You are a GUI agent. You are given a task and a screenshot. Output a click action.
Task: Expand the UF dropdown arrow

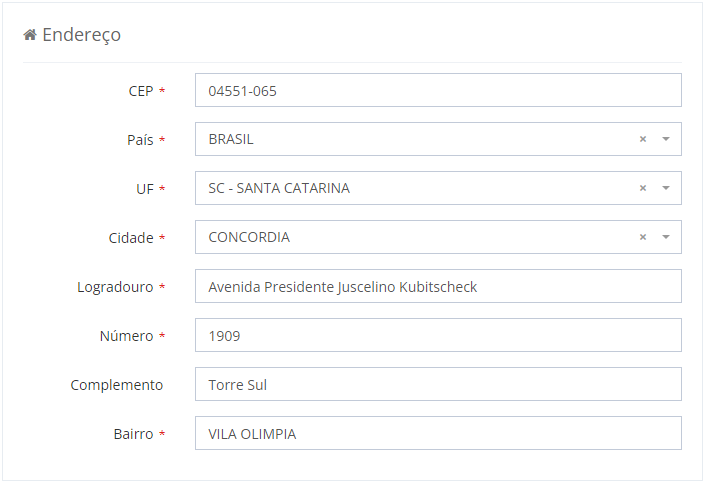pos(666,188)
